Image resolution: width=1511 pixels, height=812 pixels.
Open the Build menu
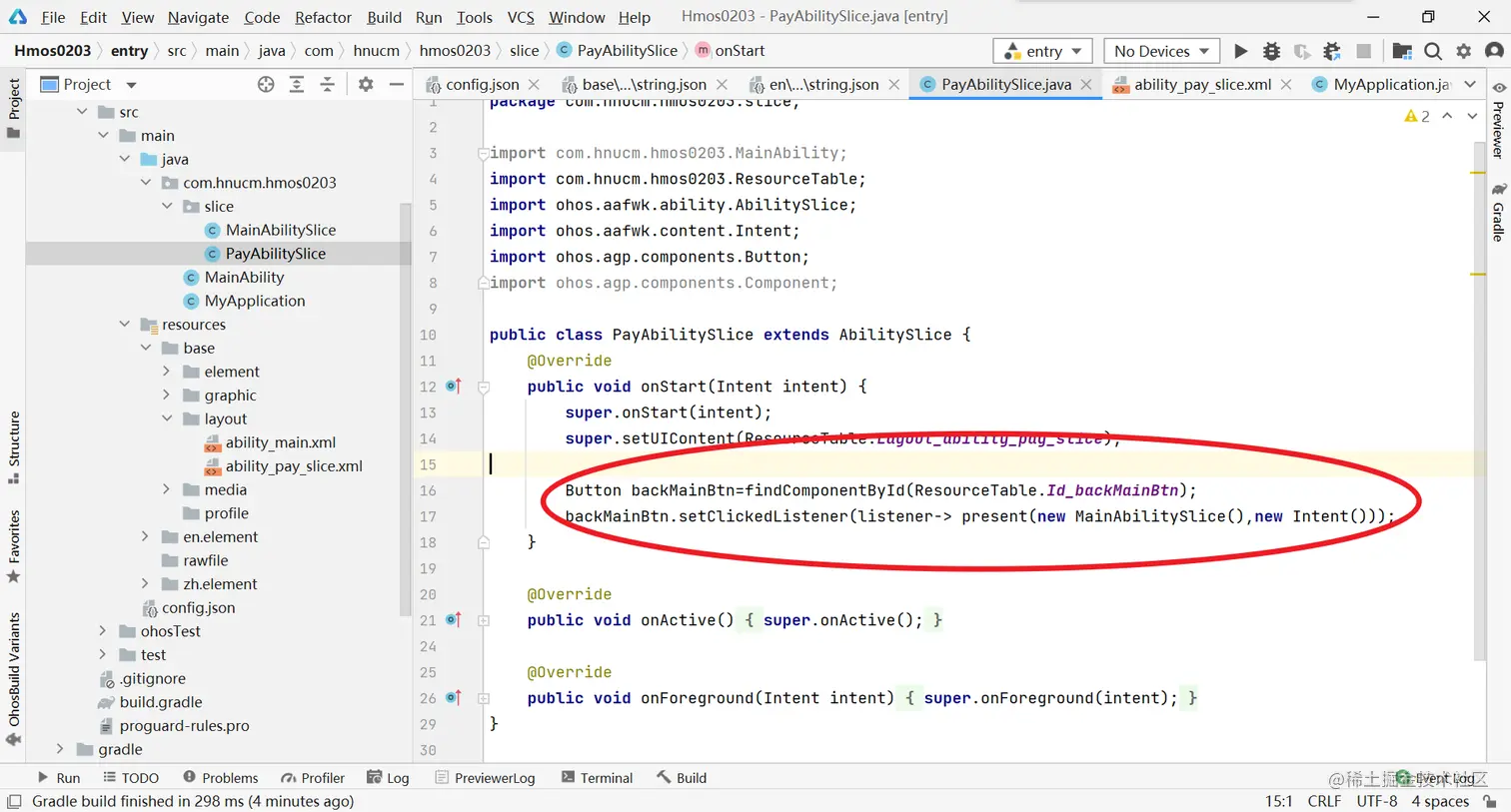[384, 17]
